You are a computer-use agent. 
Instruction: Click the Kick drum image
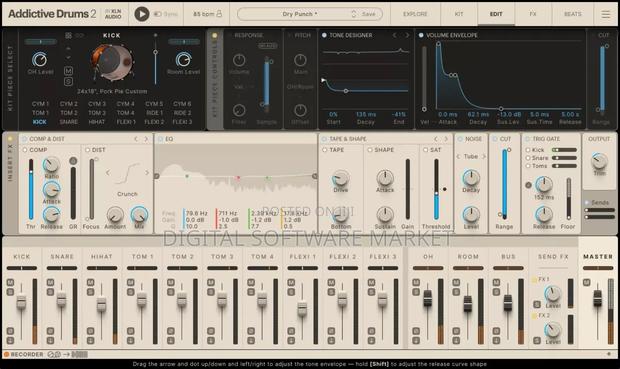click(x=112, y=62)
